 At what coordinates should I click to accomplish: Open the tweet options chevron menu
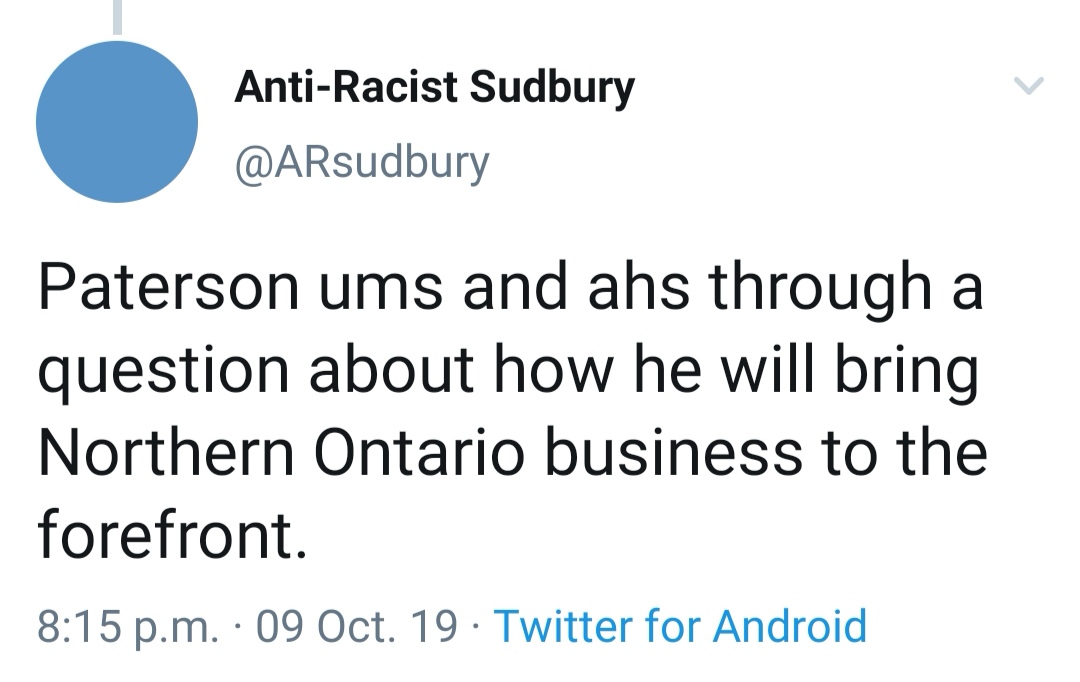(1029, 87)
